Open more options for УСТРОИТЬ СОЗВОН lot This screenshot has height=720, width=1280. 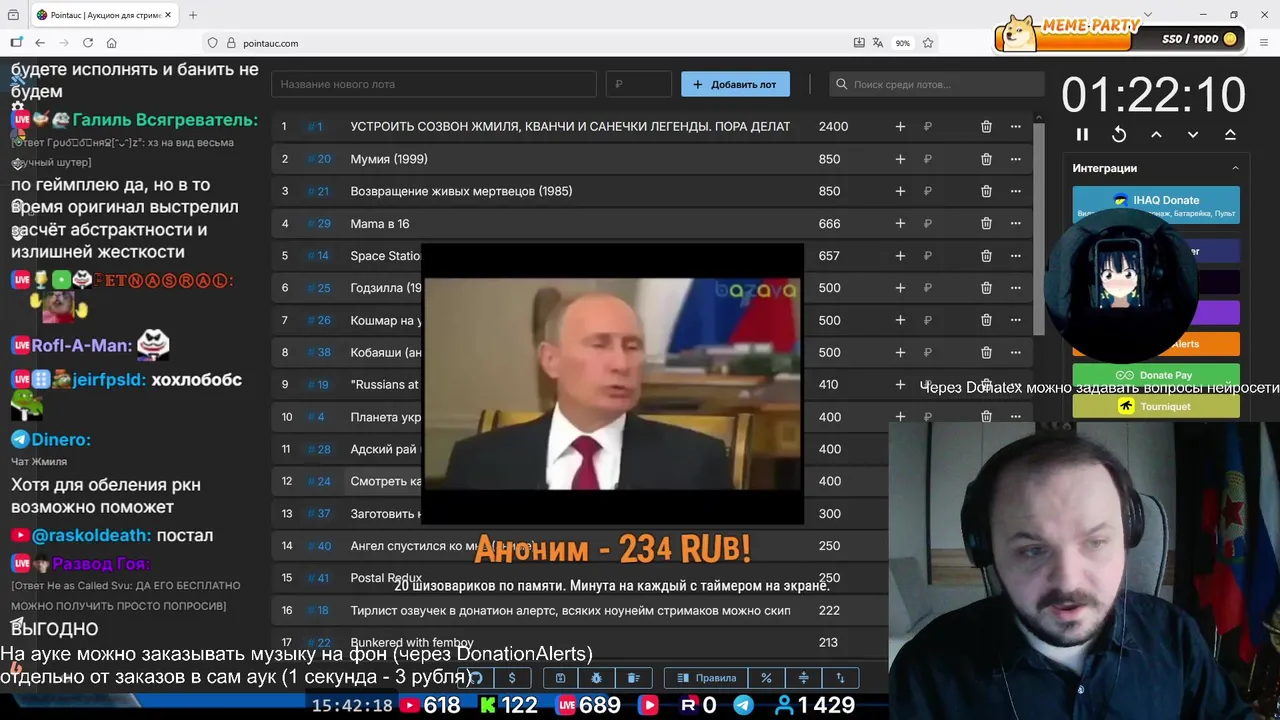tap(1015, 127)
